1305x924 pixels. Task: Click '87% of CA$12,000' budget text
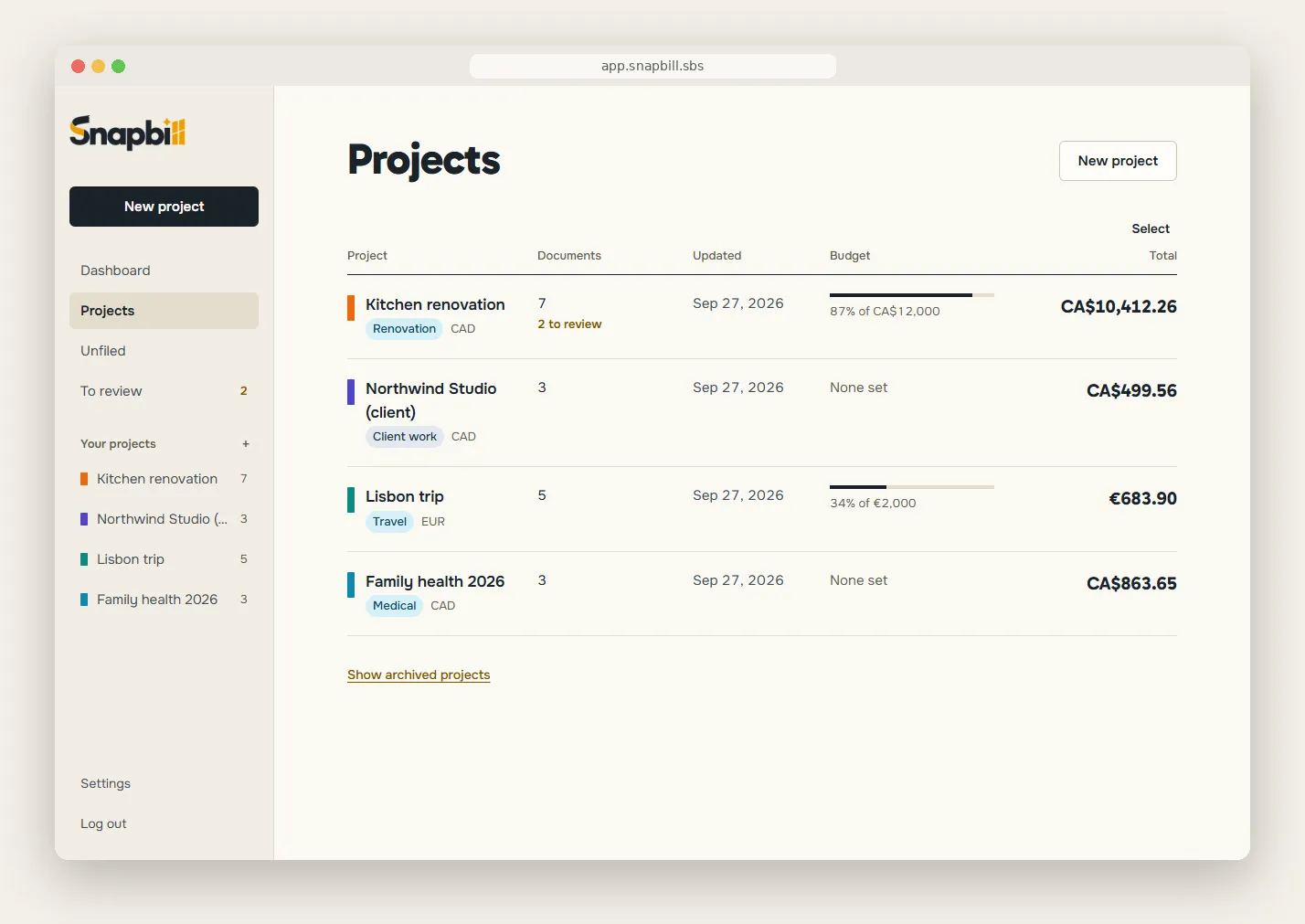coord(885,312)
